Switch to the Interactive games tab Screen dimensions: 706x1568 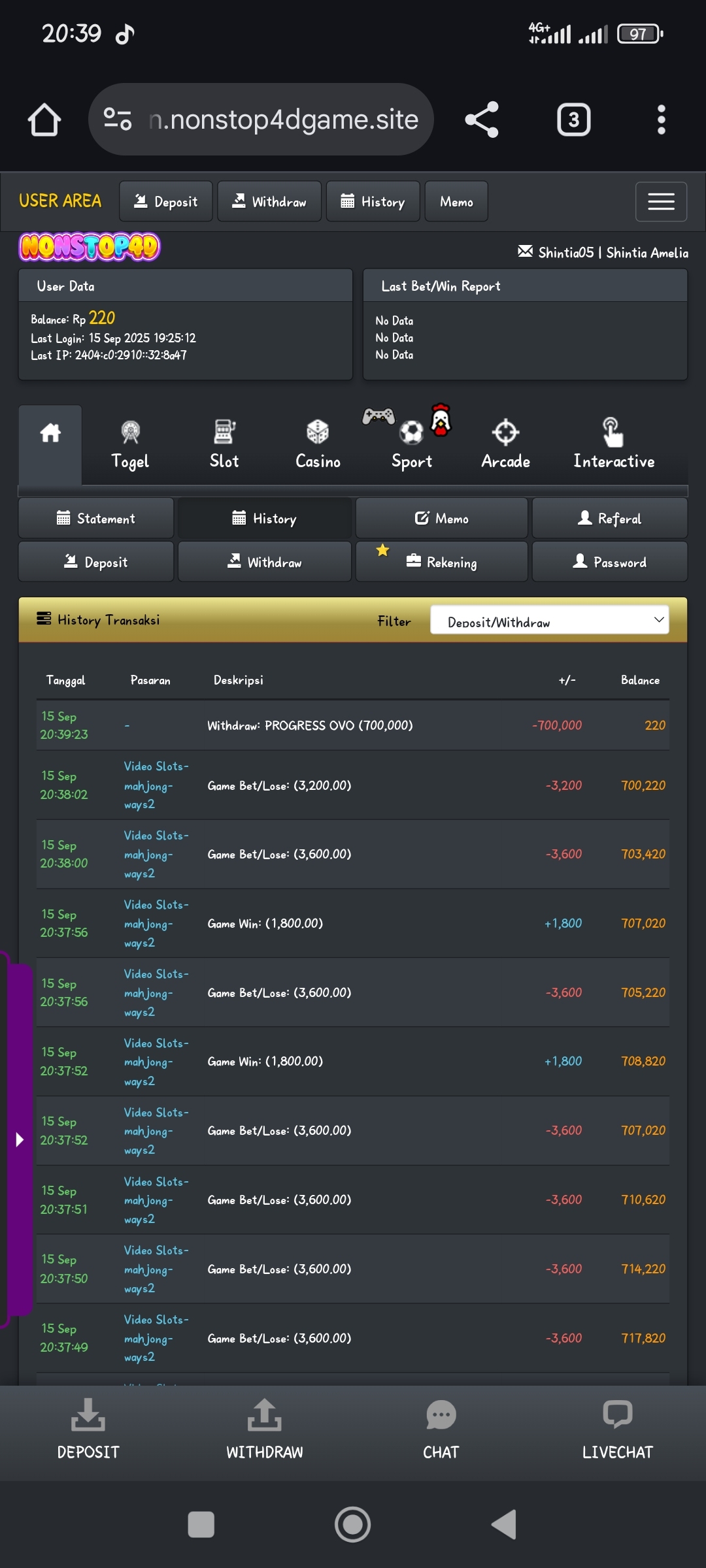613,444
